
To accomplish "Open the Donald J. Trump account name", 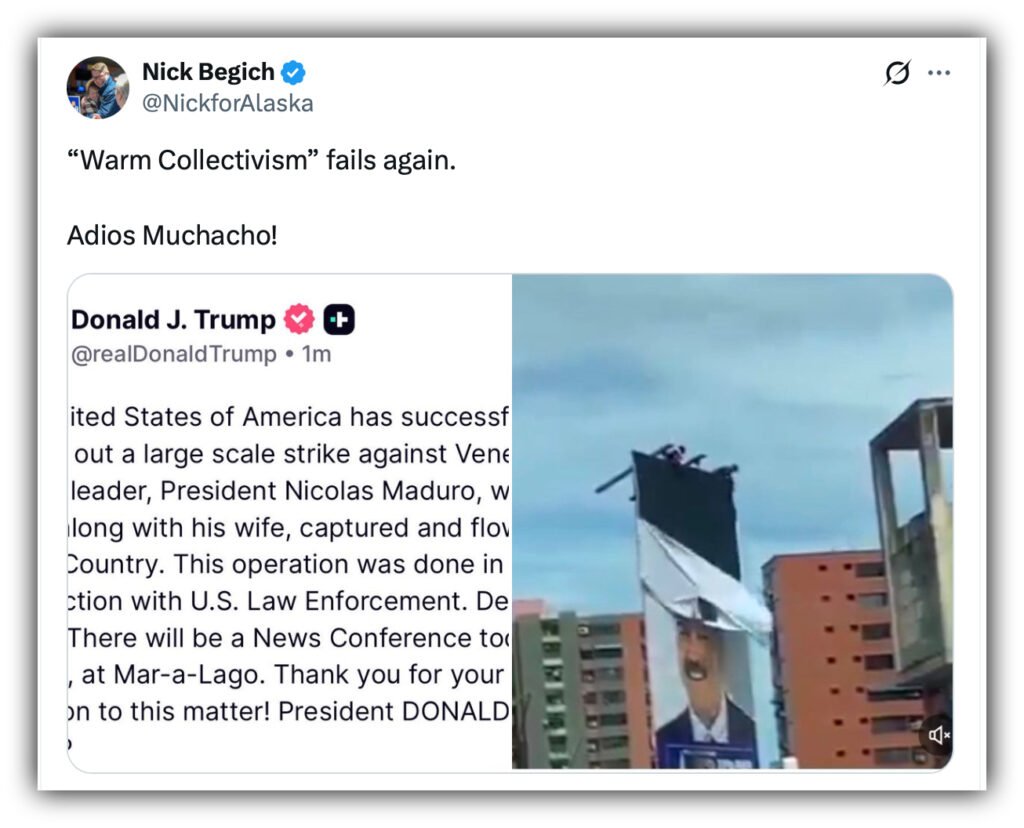I will 173,319.
